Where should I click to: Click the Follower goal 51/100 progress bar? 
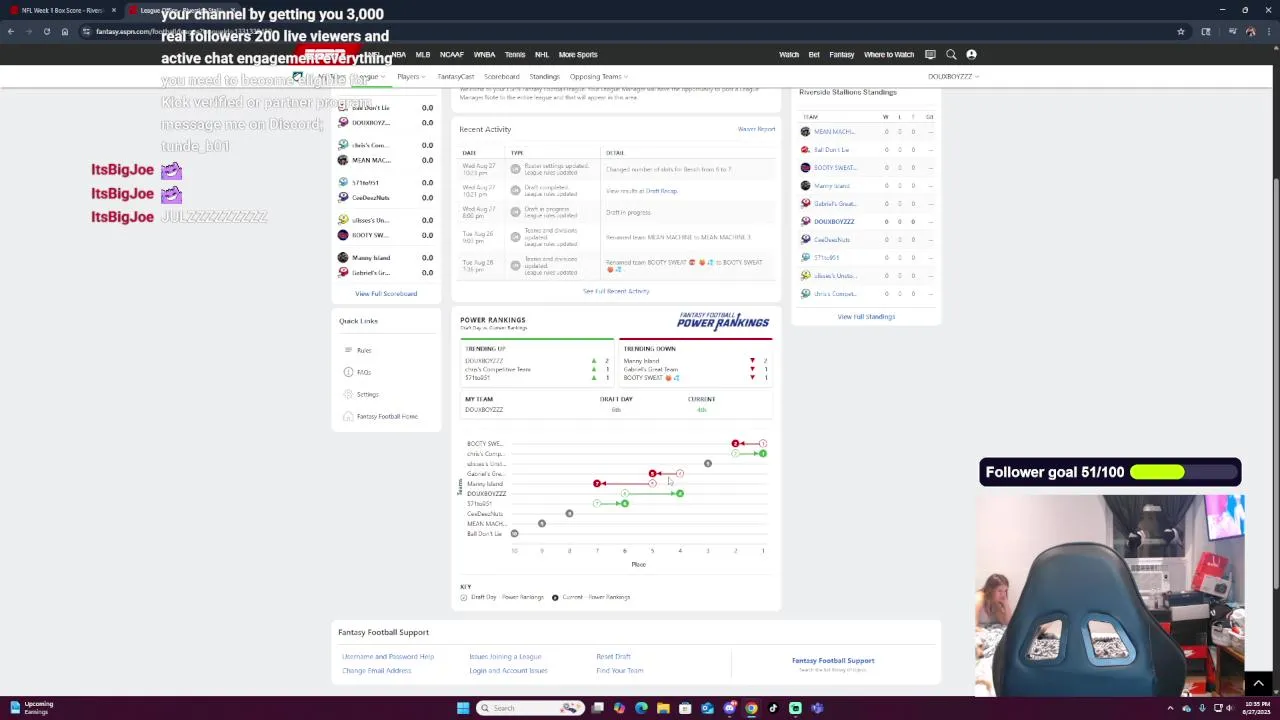click(x=1183, y=472)
